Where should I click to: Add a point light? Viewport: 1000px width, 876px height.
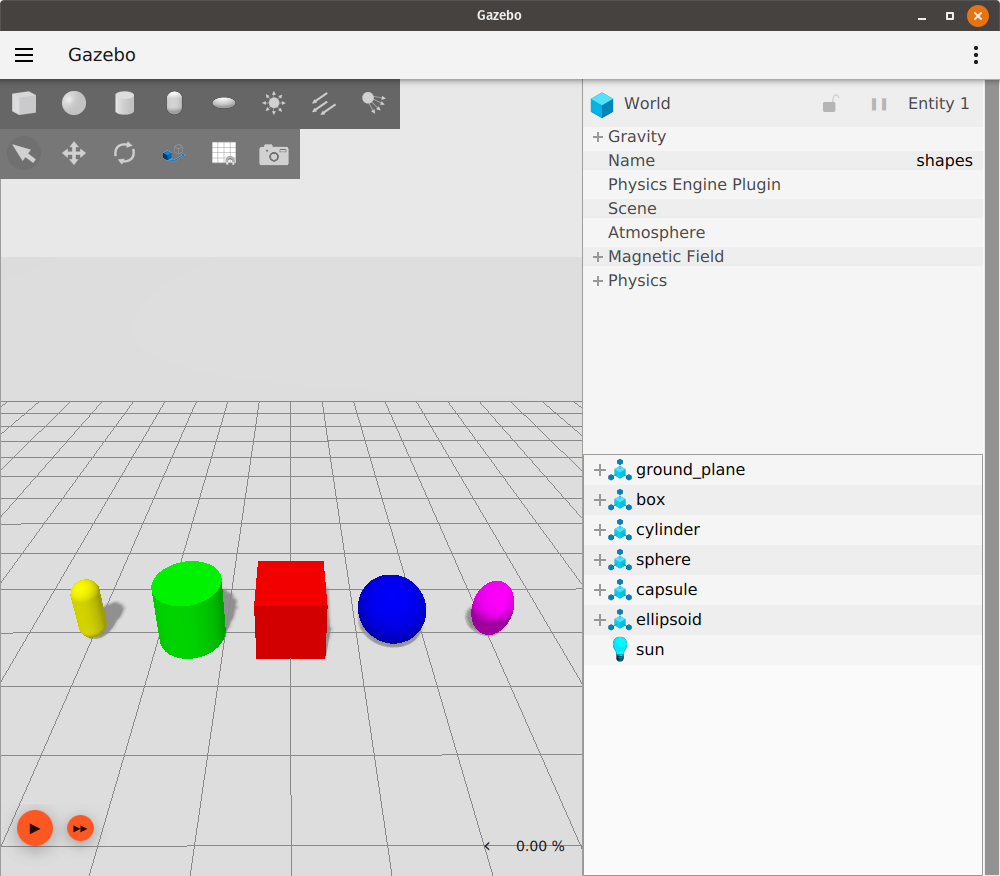[x=274, y=103]
